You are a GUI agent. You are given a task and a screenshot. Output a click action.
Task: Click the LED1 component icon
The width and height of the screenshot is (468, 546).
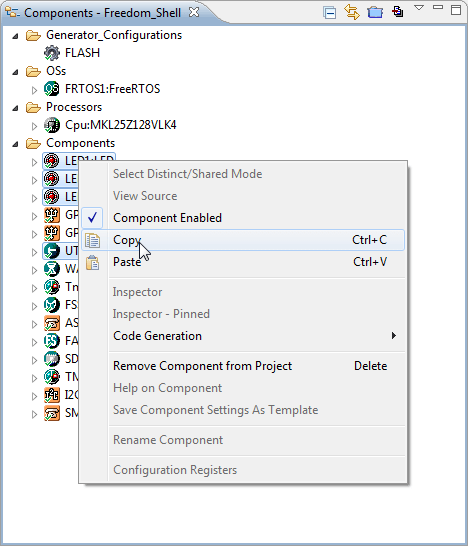coord(52,161)
